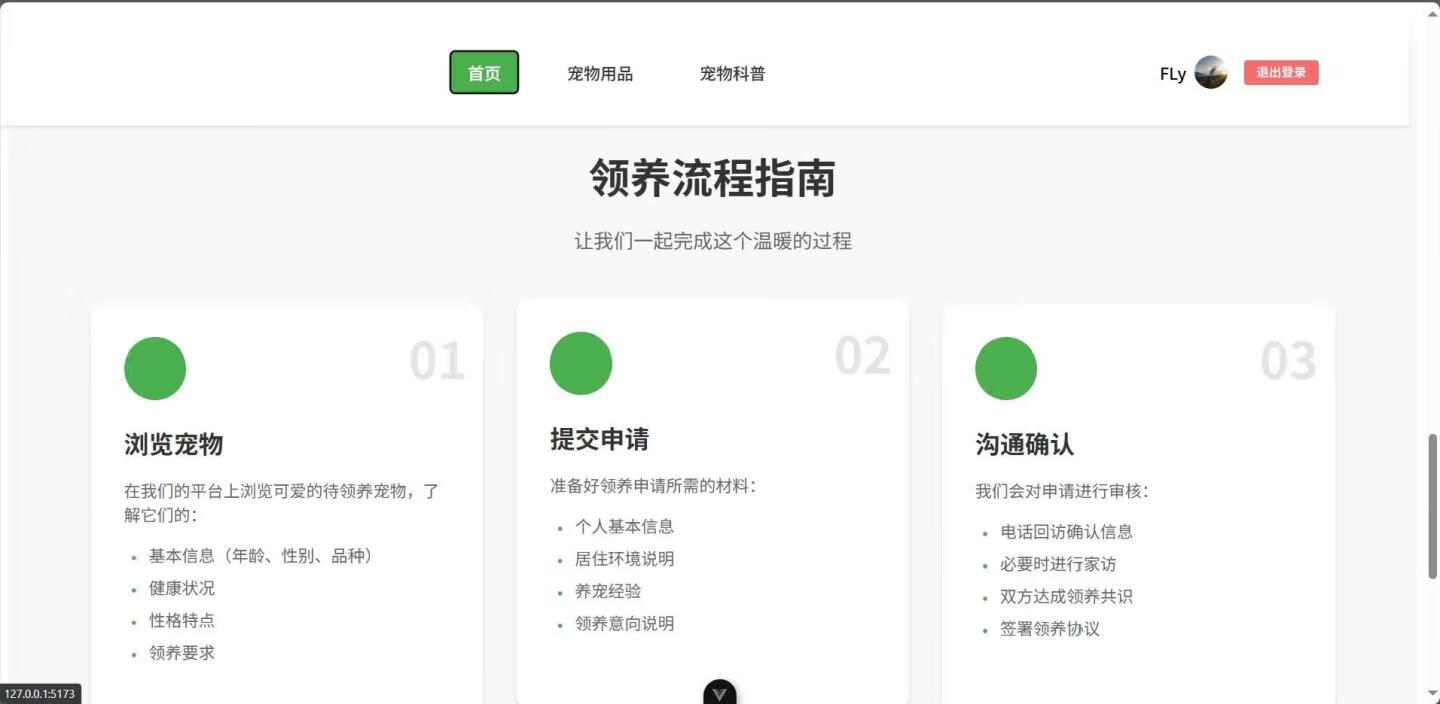Click the green circle icon above 提交申请

(x=580, y=363)
